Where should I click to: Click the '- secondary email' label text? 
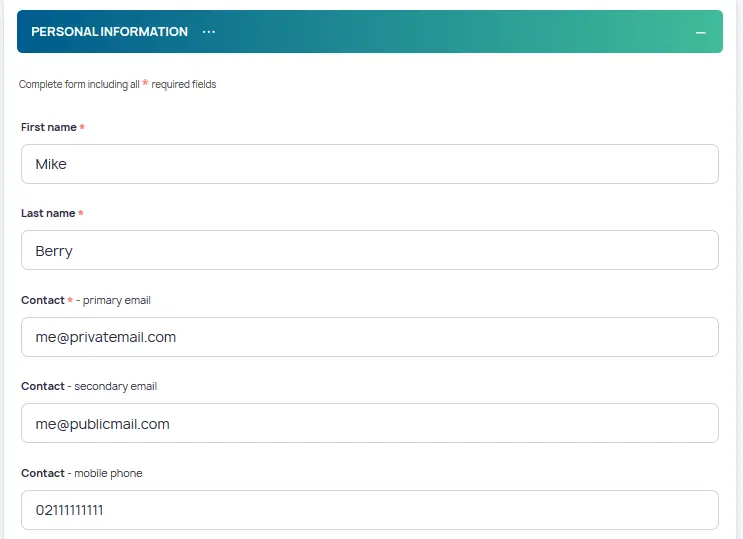click(x=113, y=387)
